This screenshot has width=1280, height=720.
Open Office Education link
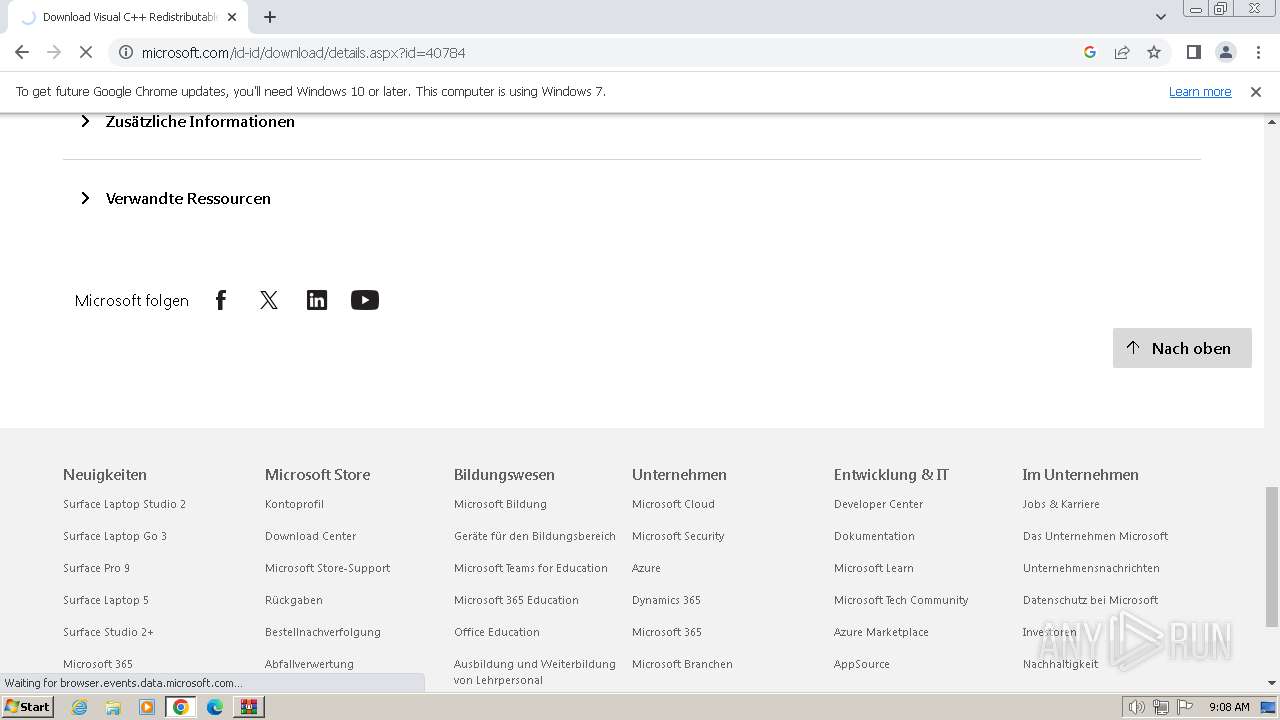(497, 632)
